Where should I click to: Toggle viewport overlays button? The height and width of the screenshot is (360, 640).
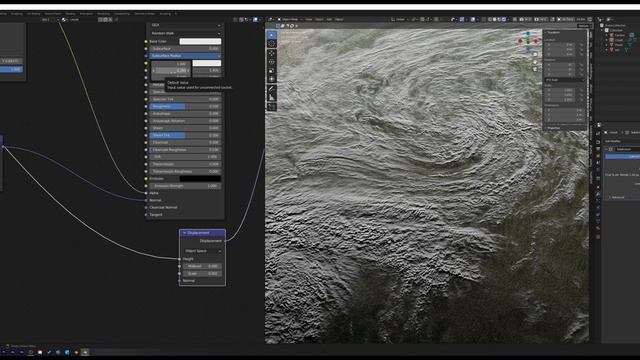coord(473,19)
